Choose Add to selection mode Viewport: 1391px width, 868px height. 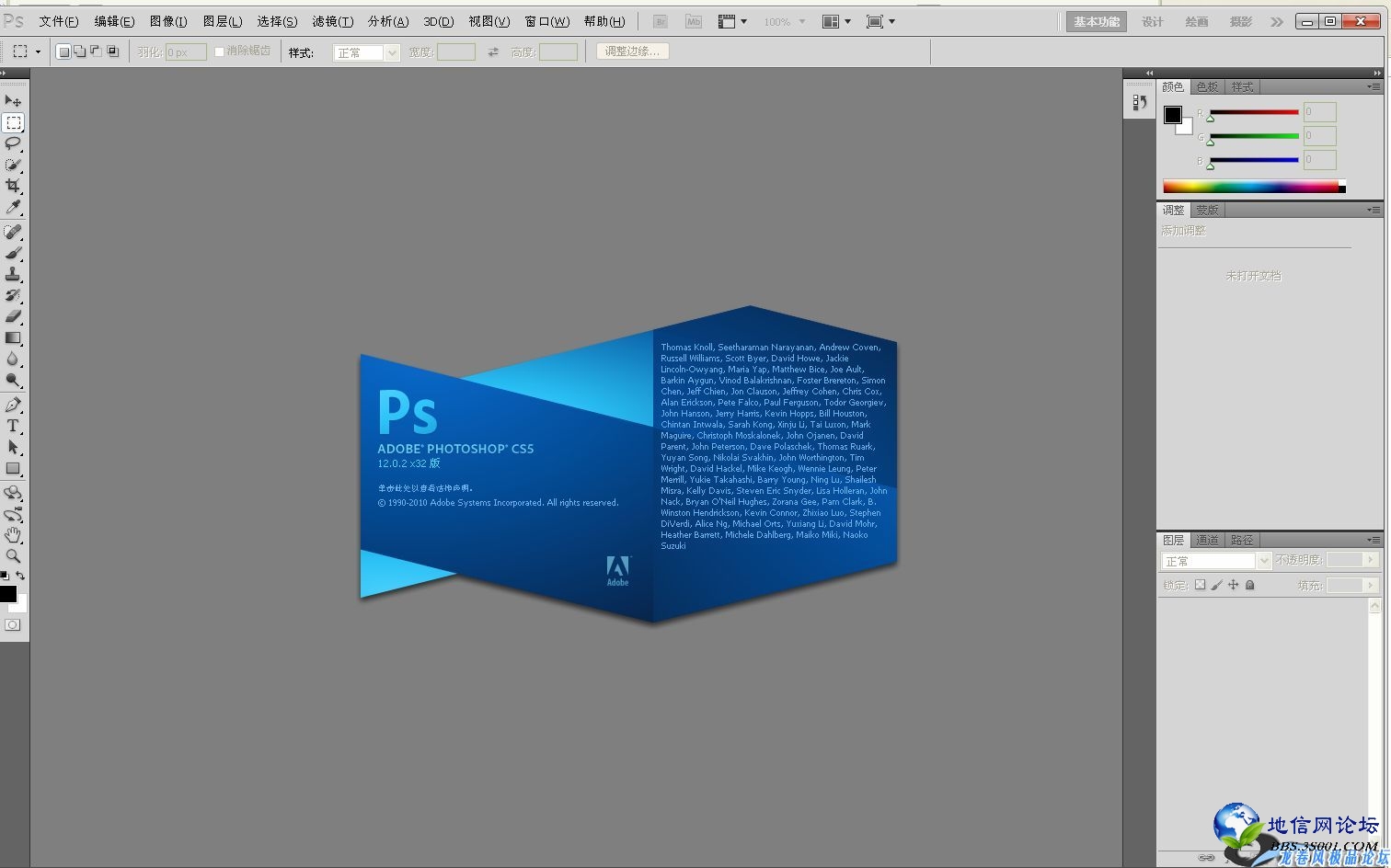[x=80, y=51]
